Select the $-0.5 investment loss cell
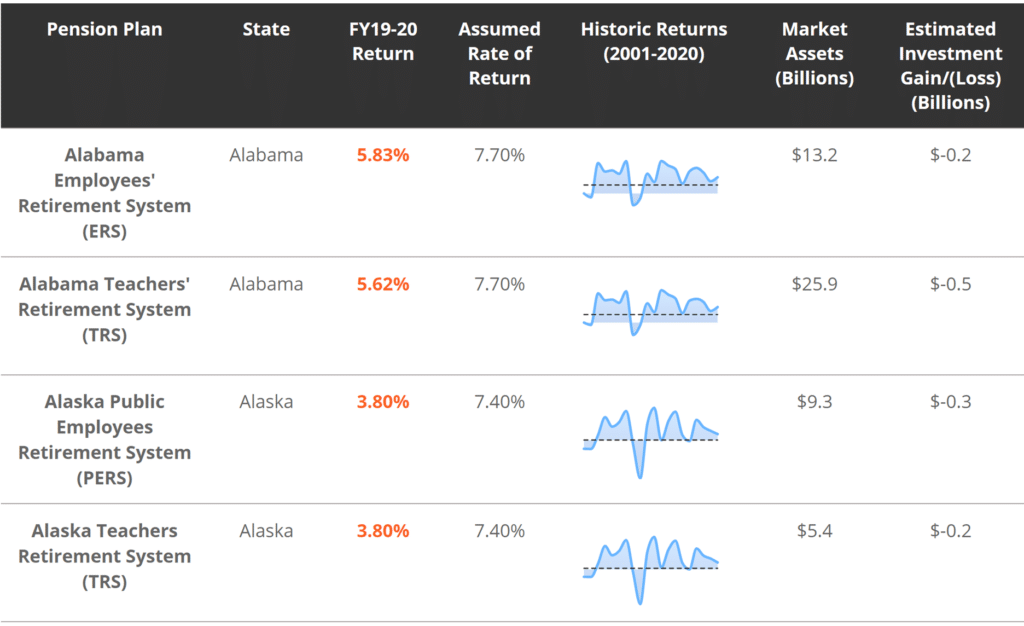This screenshot has height=626, width=1024. point(950,284)
